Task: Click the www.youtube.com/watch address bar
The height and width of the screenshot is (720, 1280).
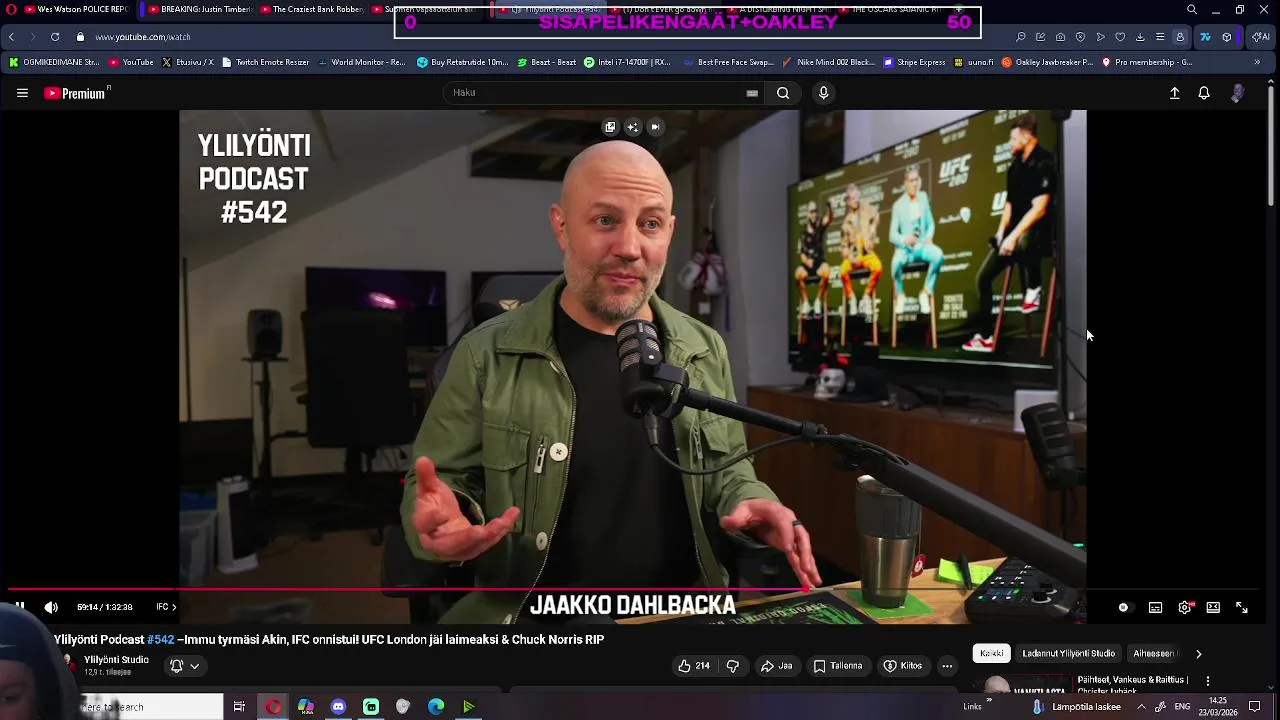Action: pyautogui.click(x=143, y=37)
